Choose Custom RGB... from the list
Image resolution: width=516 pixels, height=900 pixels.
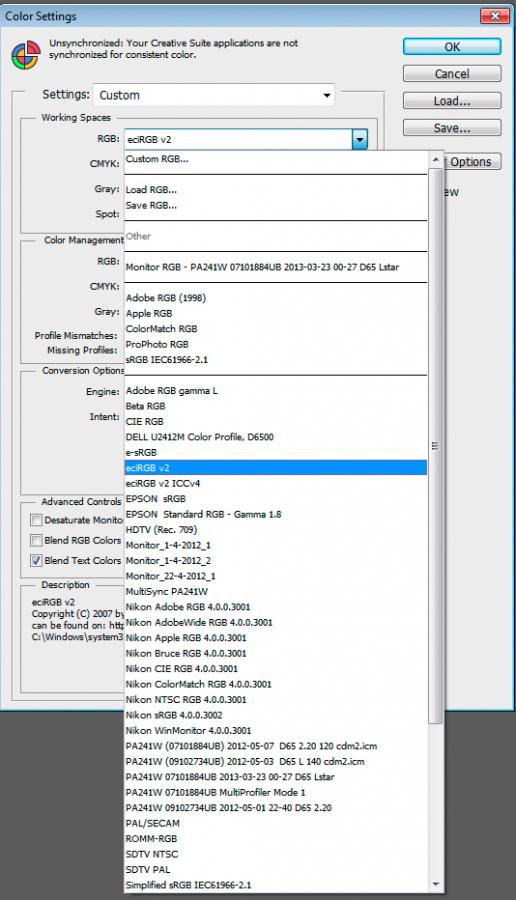[x=276, y=159]
